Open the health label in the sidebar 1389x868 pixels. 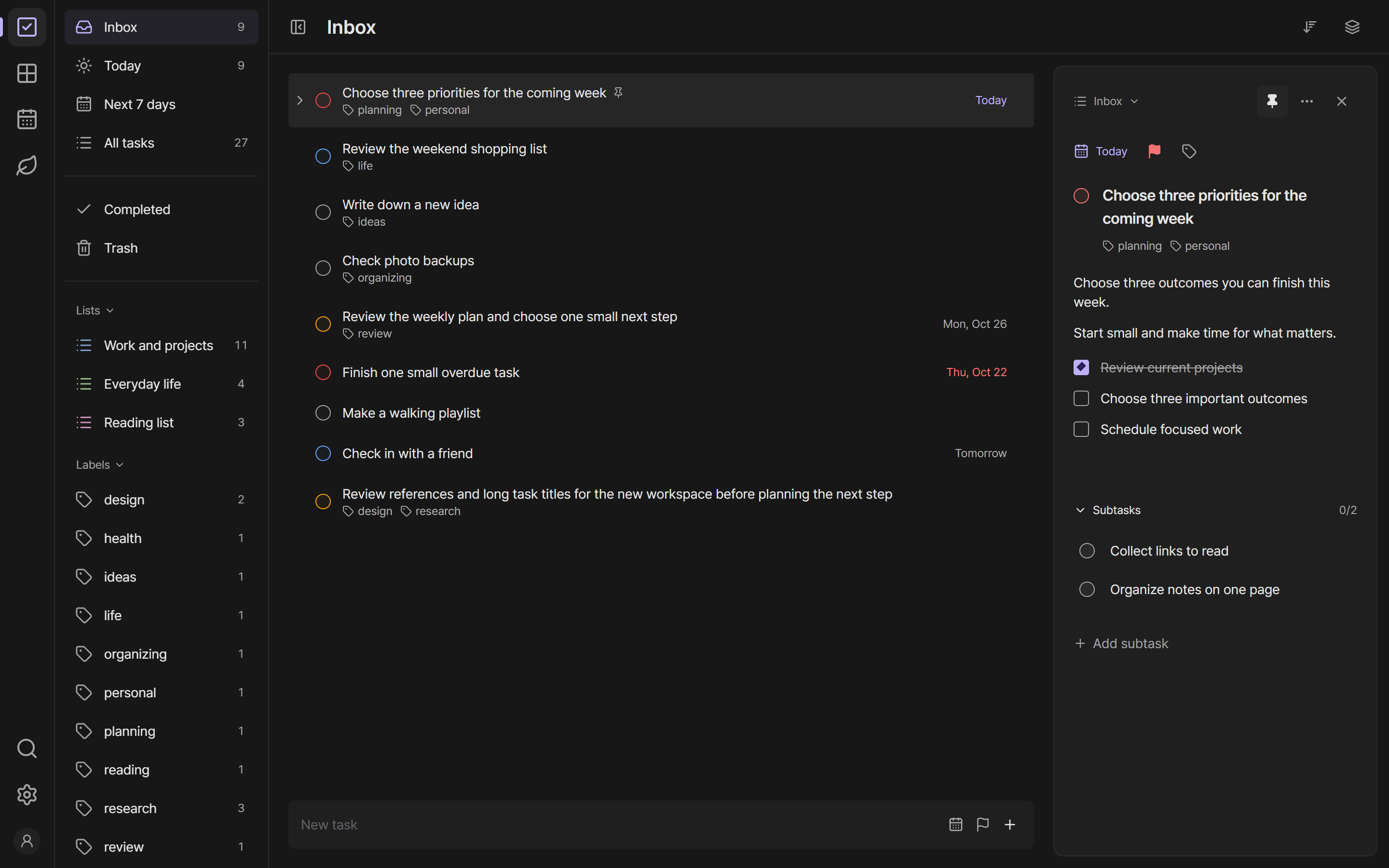(x=161, y=538)
